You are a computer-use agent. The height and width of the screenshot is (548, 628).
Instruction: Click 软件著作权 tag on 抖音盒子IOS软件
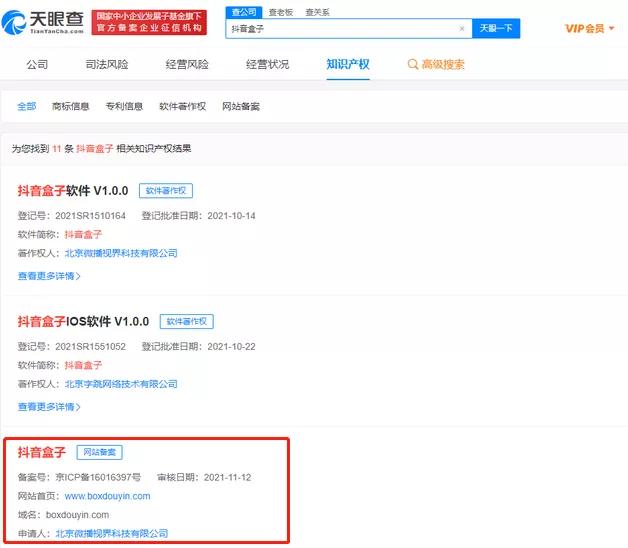pyautogui.click(x=187, y=321)
